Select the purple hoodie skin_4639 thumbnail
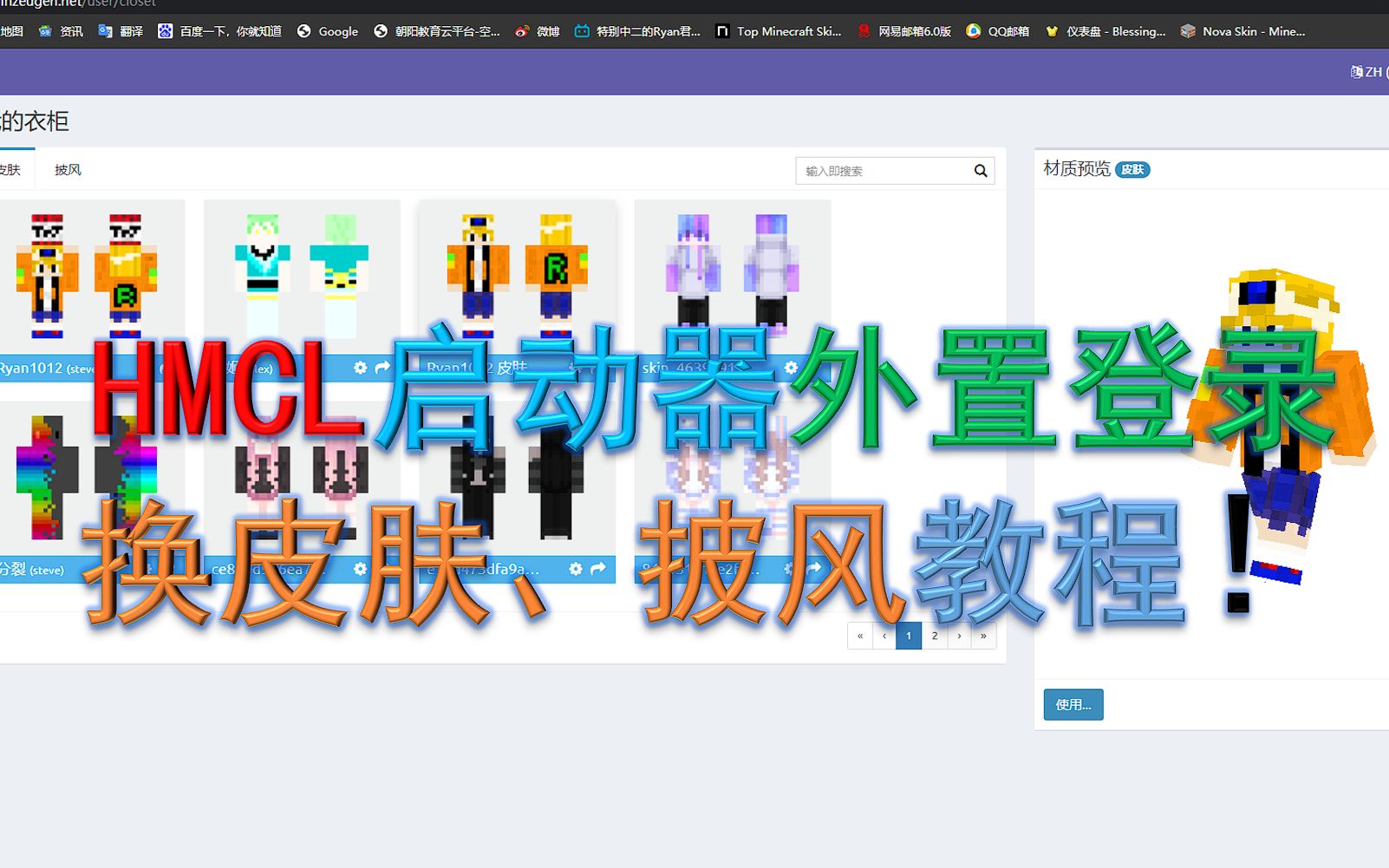 click(733, 276)
